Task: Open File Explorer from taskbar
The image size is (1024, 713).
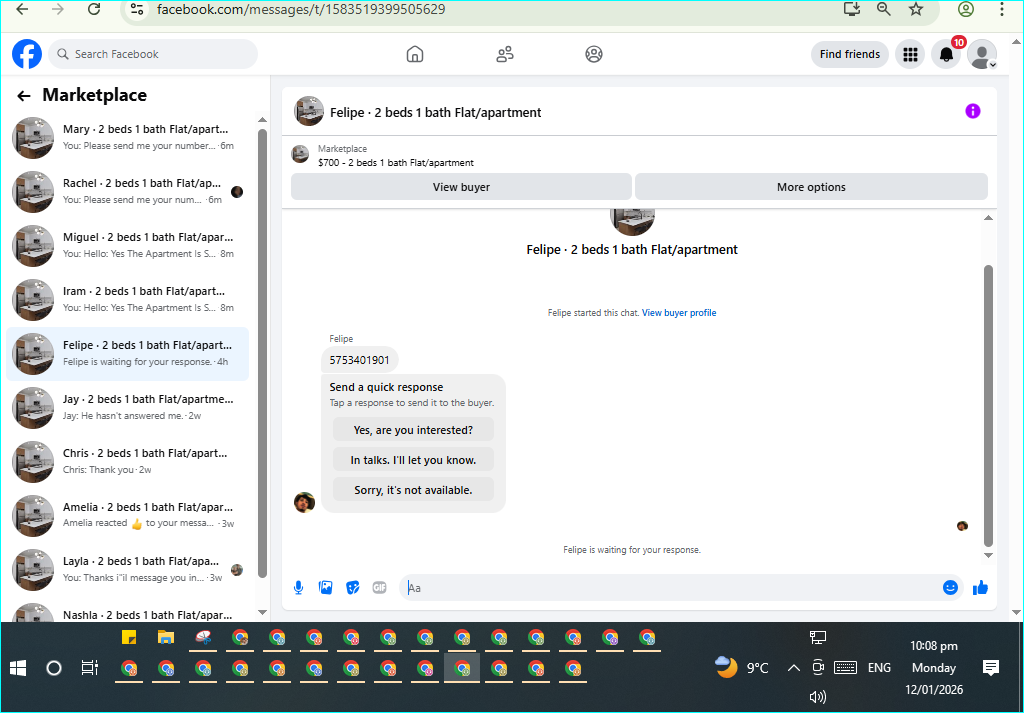Action: click(x=166, y=637)
